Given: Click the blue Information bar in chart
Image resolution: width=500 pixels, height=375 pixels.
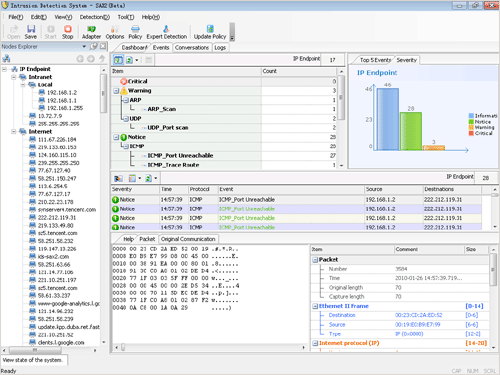Looking at the screenshot, I should point(388,119).
